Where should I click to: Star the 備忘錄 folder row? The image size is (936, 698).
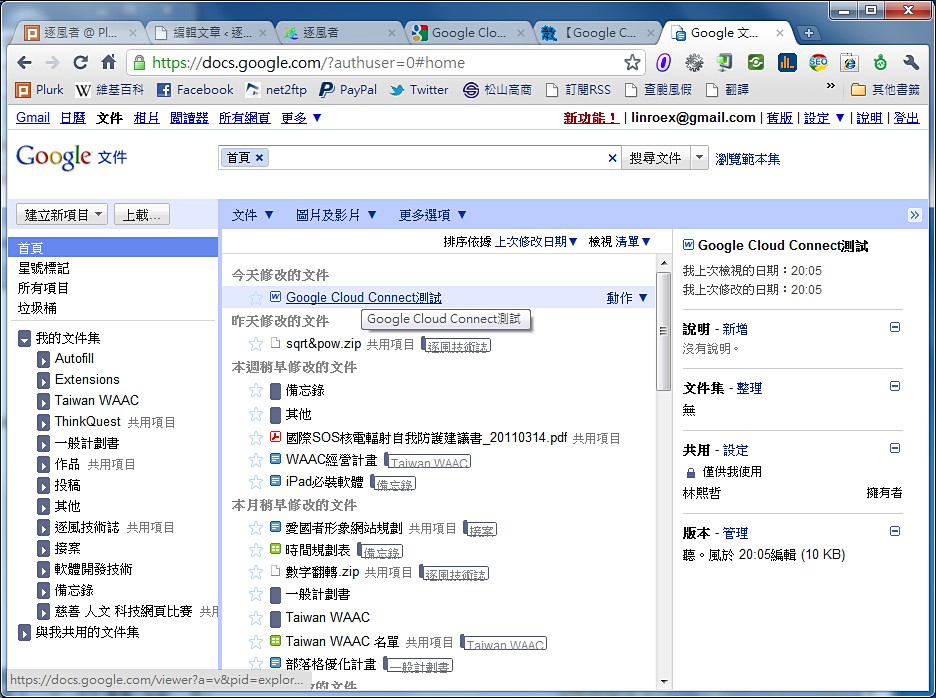click(x=255, y=390)
